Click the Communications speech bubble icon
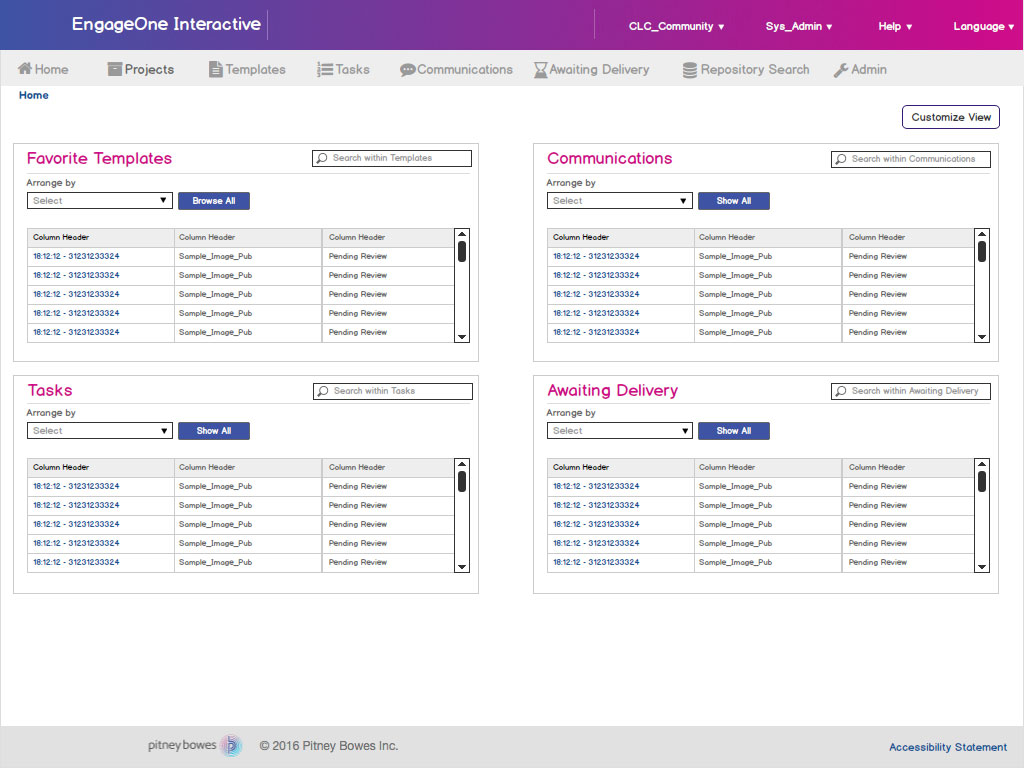Image resolution: width=1024 pixels, height=768 pixels. pyautogui.click(x=407, y=70)
